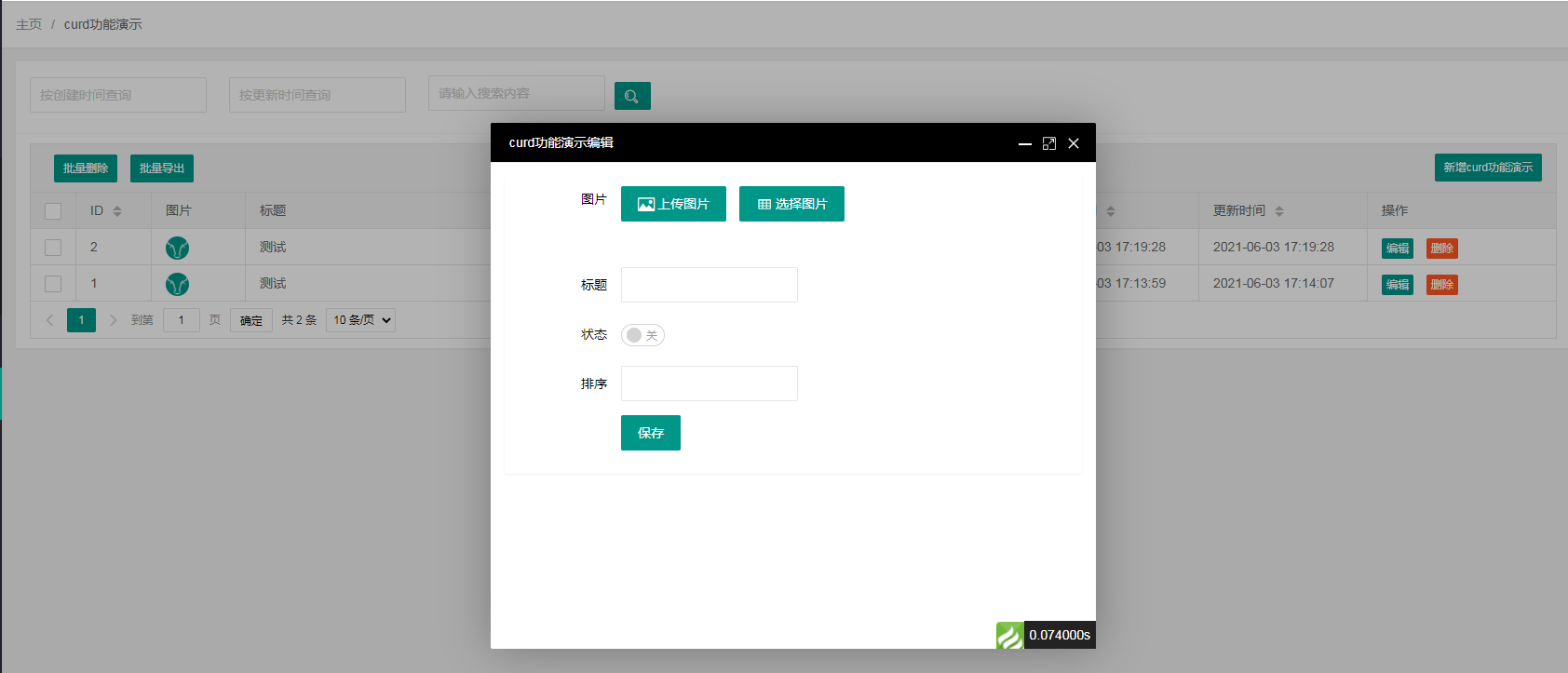Toggle the 状态 switch
This screenshot has height=673, width=1568.
642,335
